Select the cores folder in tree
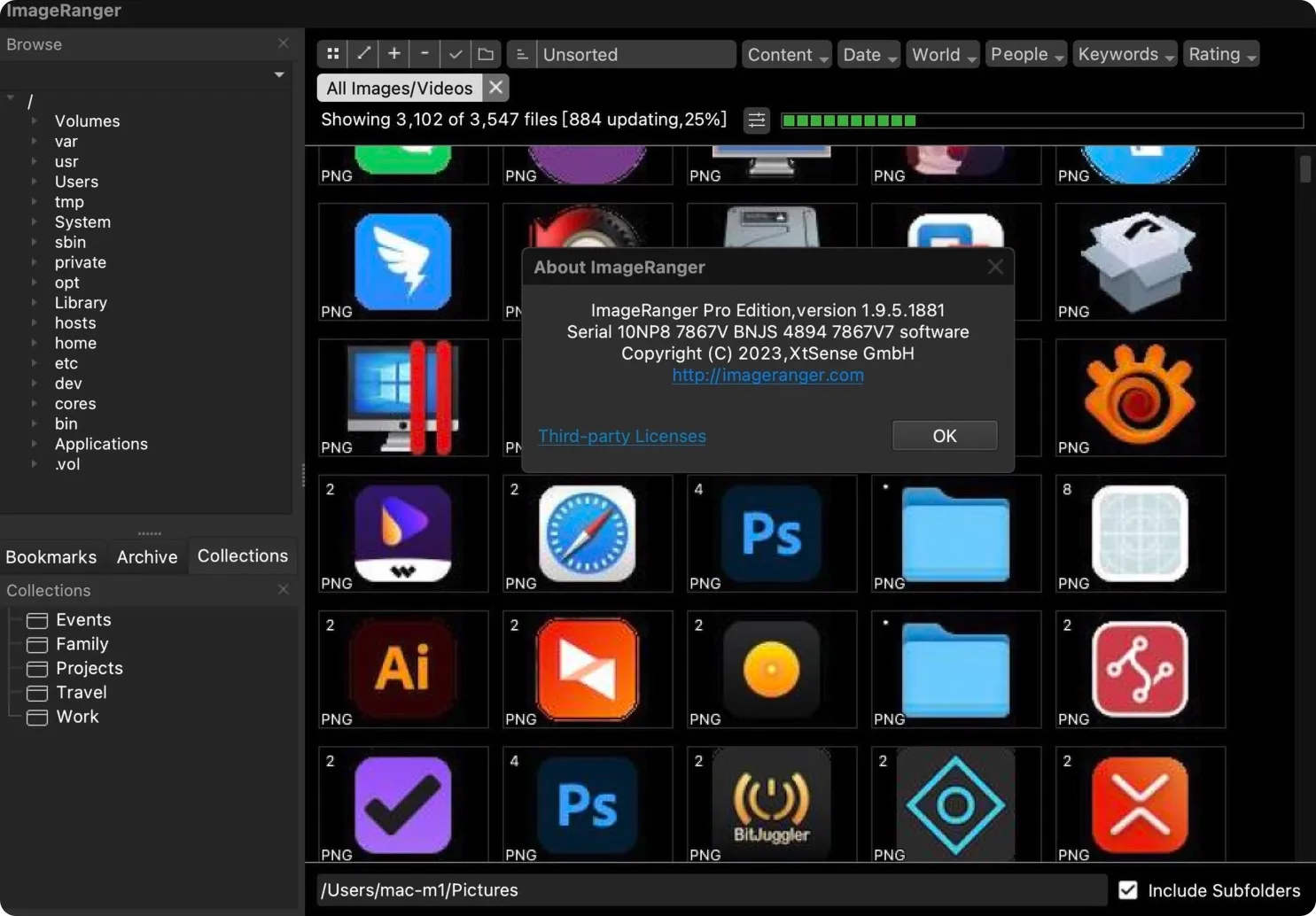 coord(75,403)
